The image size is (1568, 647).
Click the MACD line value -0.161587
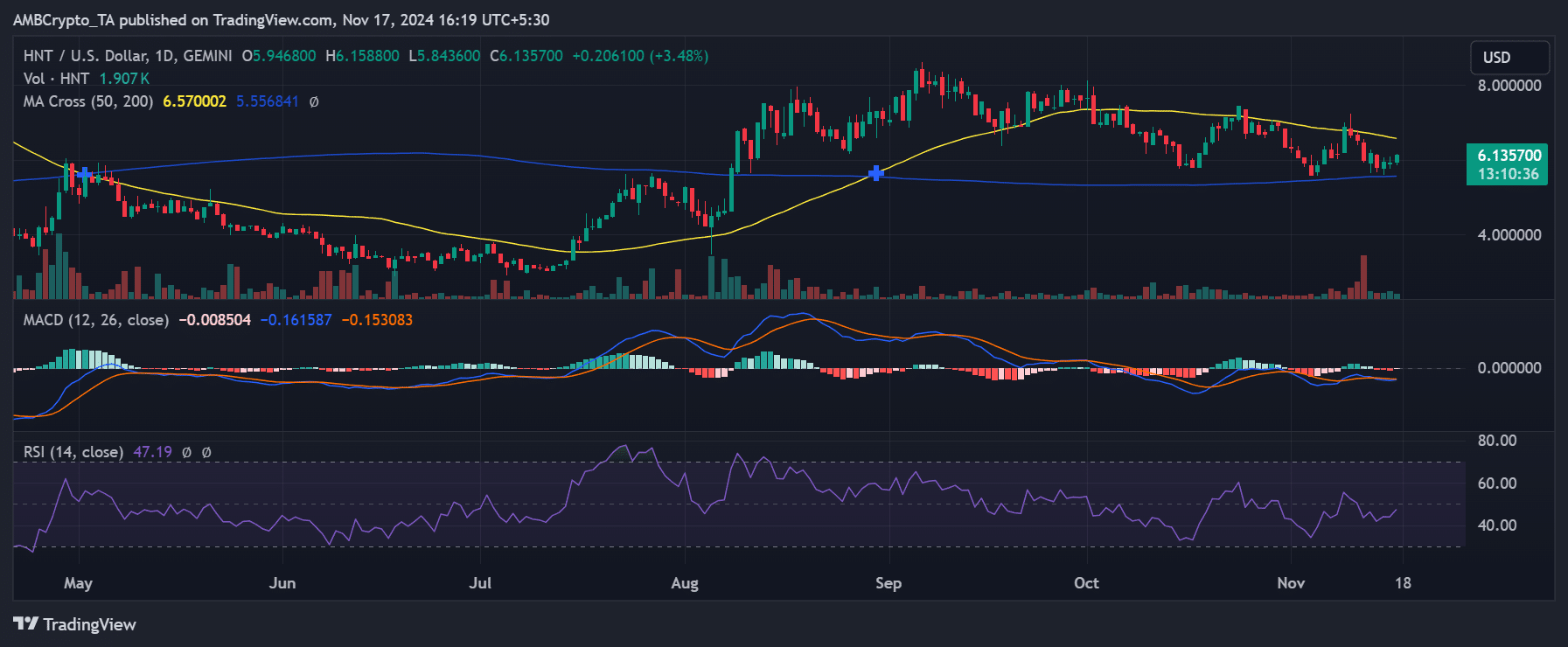(x=296, y=320)
